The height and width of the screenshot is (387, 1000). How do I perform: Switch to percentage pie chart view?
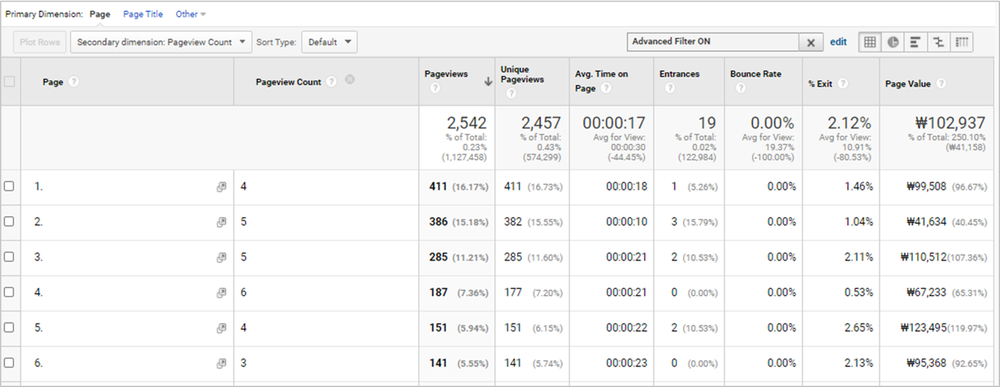click(893, 42)
